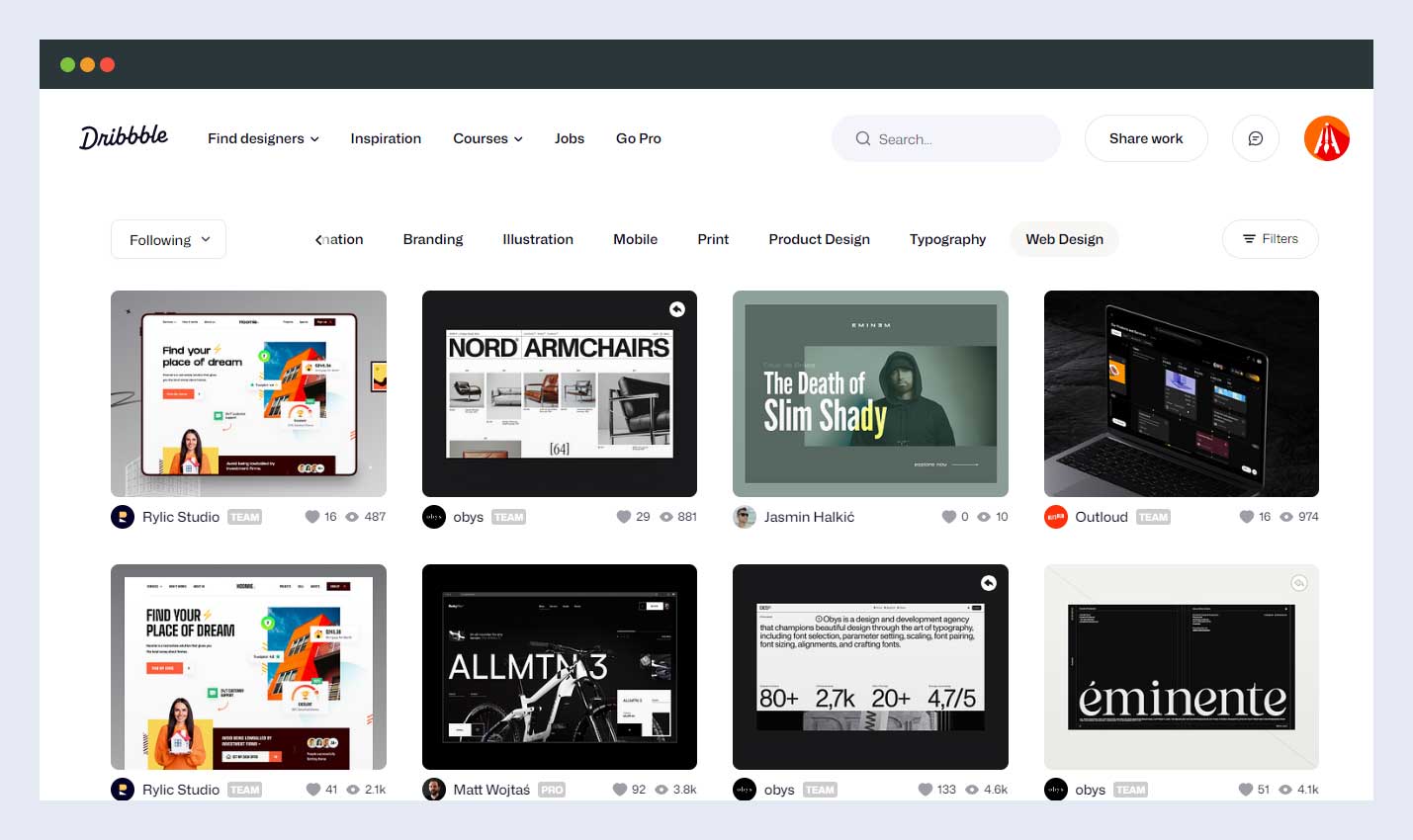
Task: Click the PRO badge next to Matt Wojtaś
Action: coord(552,790)
